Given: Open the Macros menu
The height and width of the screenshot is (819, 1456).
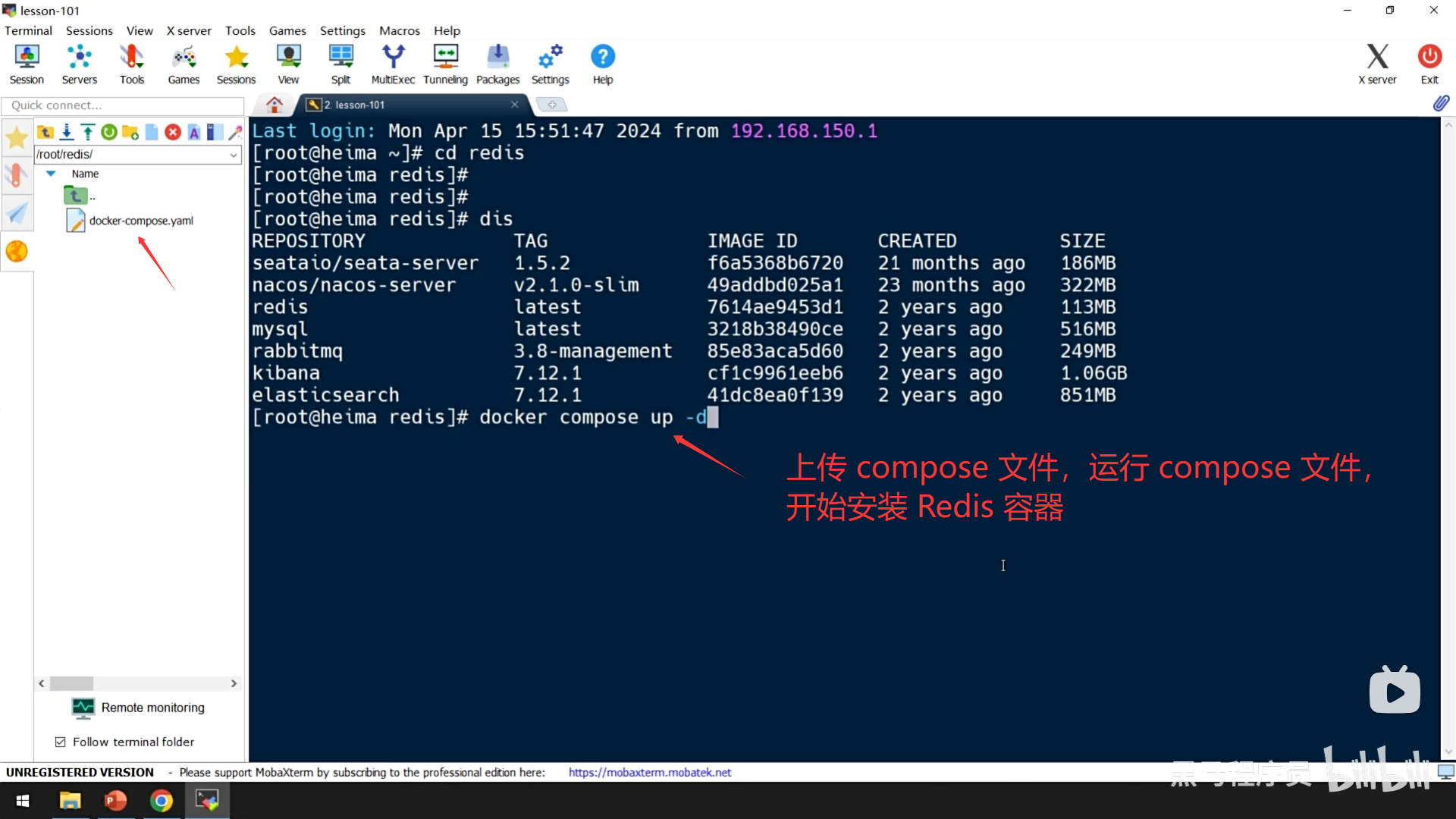Looking at the screenshot, I should [x=399, y=30].
